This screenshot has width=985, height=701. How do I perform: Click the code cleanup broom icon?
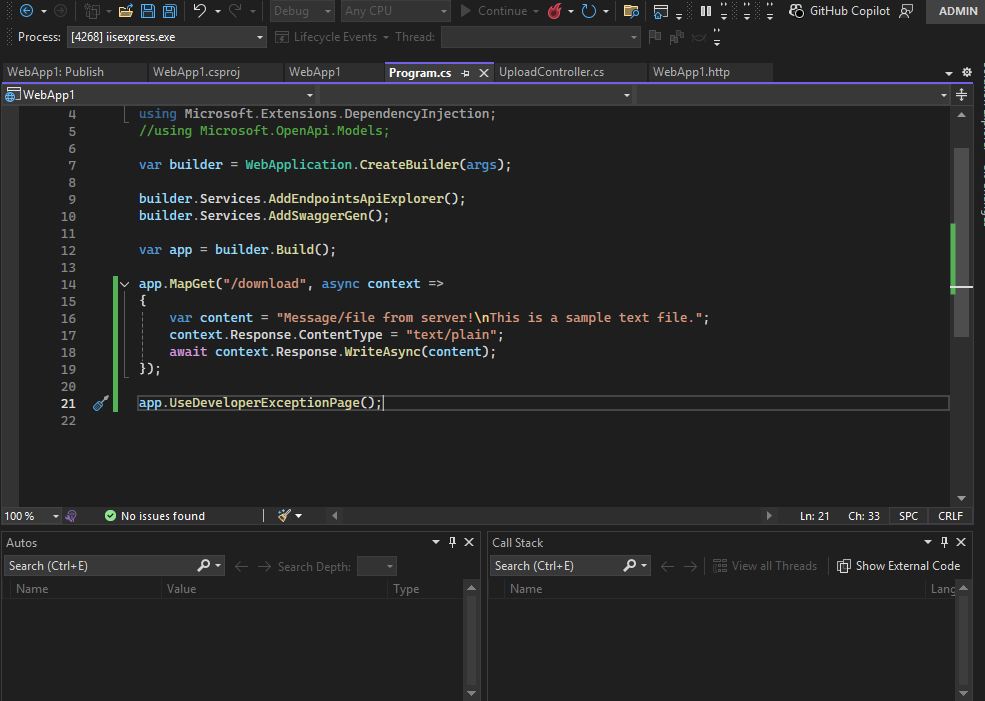(x=284, y=516)
